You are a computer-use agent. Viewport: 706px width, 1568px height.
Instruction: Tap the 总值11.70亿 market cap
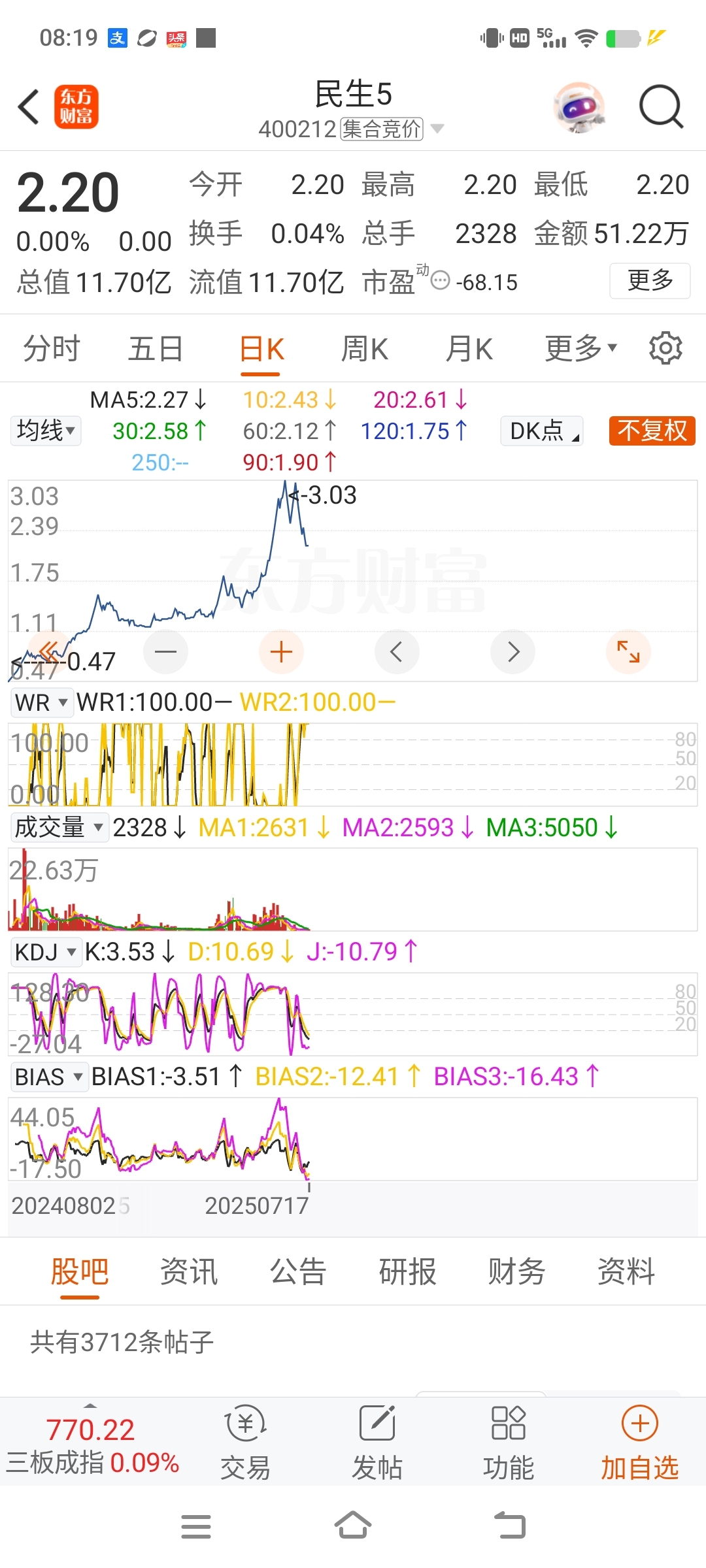click(94, 282)
